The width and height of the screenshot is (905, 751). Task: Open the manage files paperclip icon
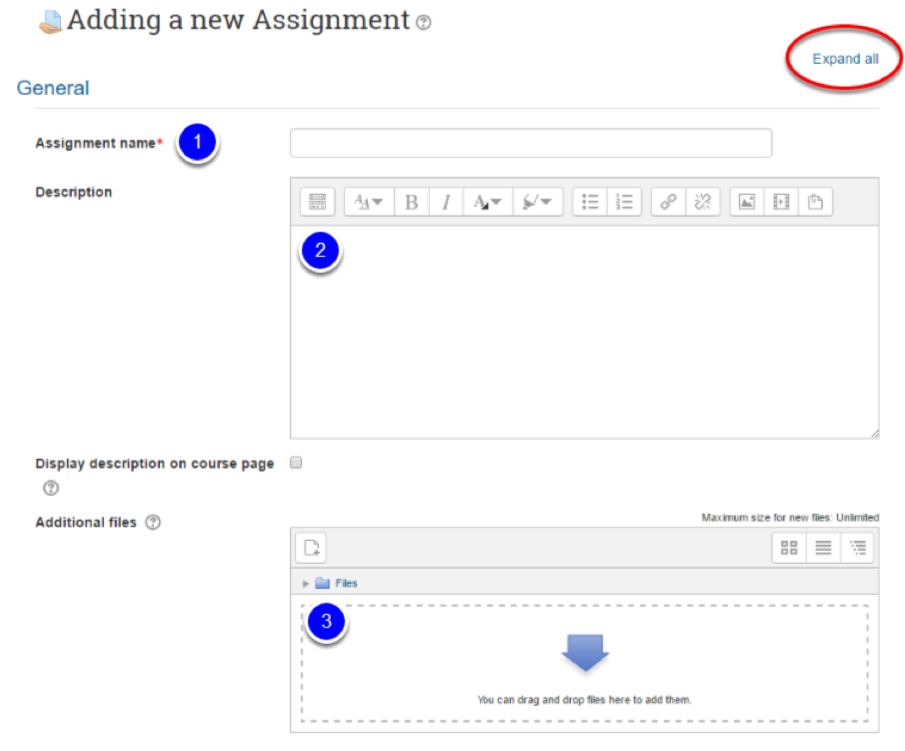coord(816,201)
